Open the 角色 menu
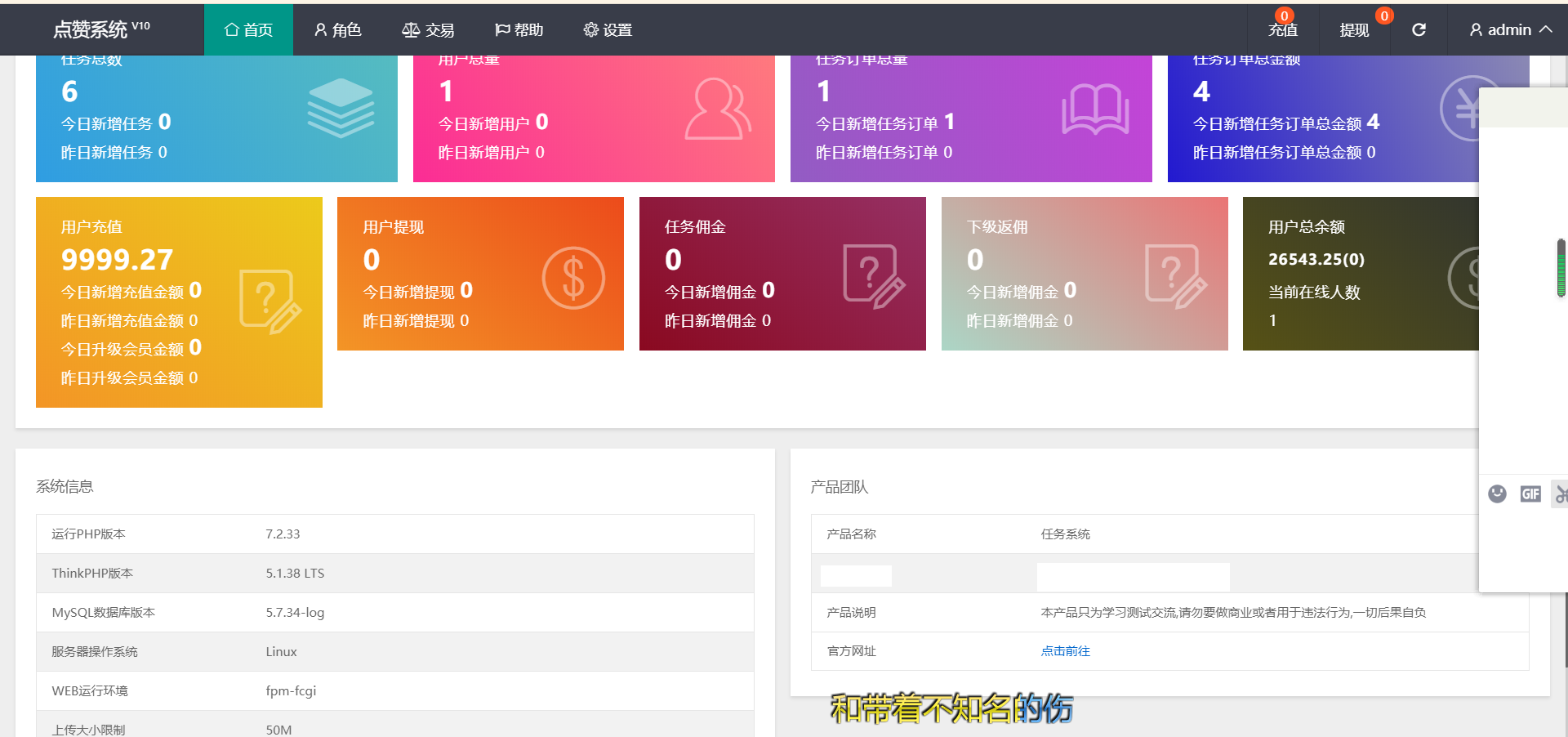1568x737 pixels. (338, 30)
